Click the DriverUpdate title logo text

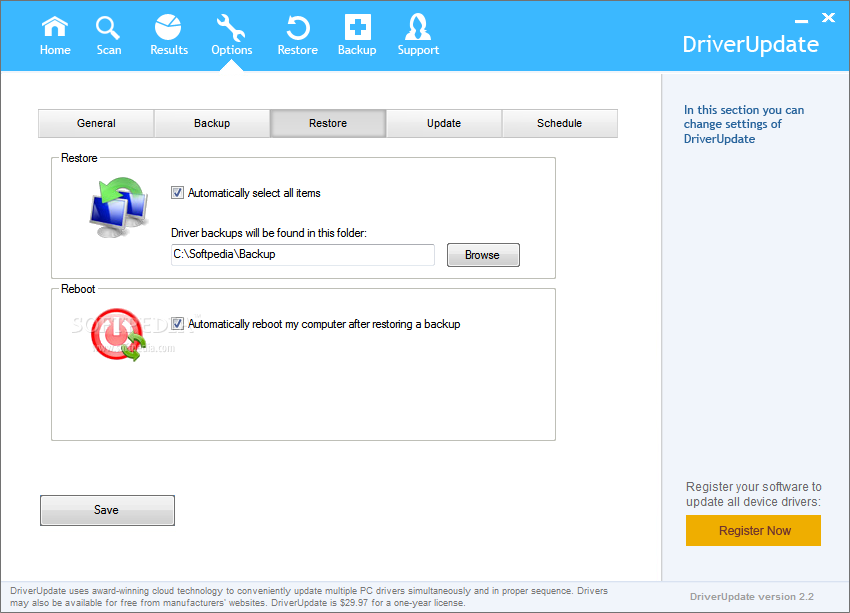[x=750, y=44]
